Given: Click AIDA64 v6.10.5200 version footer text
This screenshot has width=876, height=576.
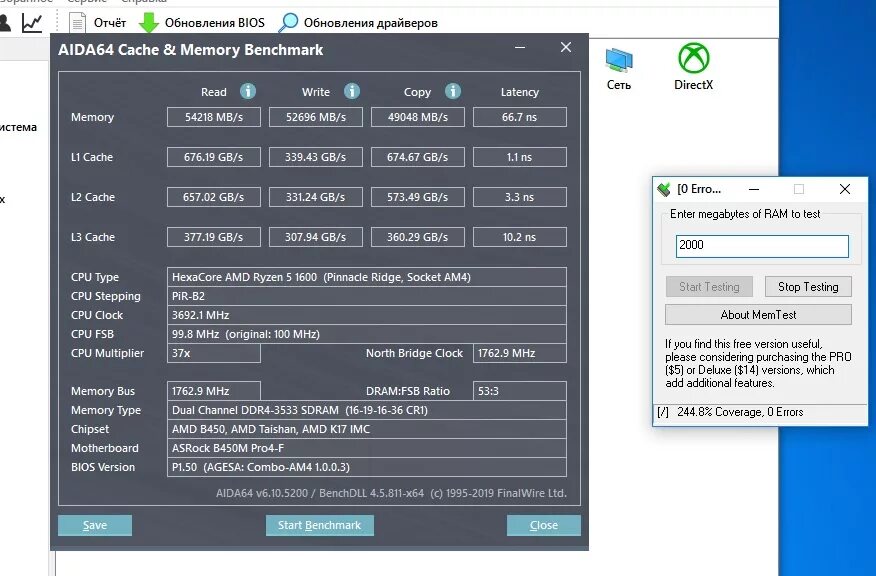Looking at the screenshot, I should 391,493.
